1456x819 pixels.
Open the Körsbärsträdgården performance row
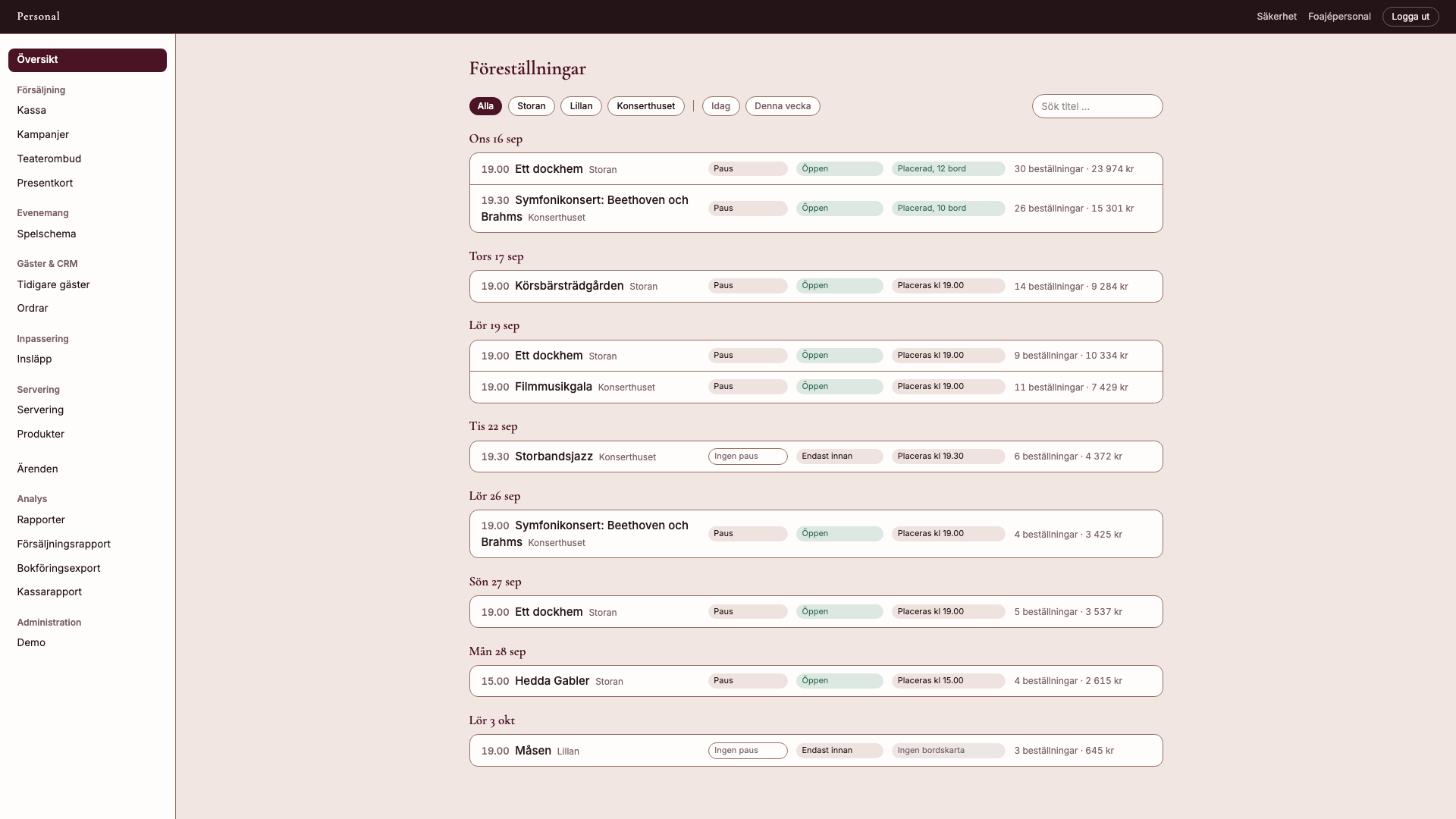coord(816,286)
